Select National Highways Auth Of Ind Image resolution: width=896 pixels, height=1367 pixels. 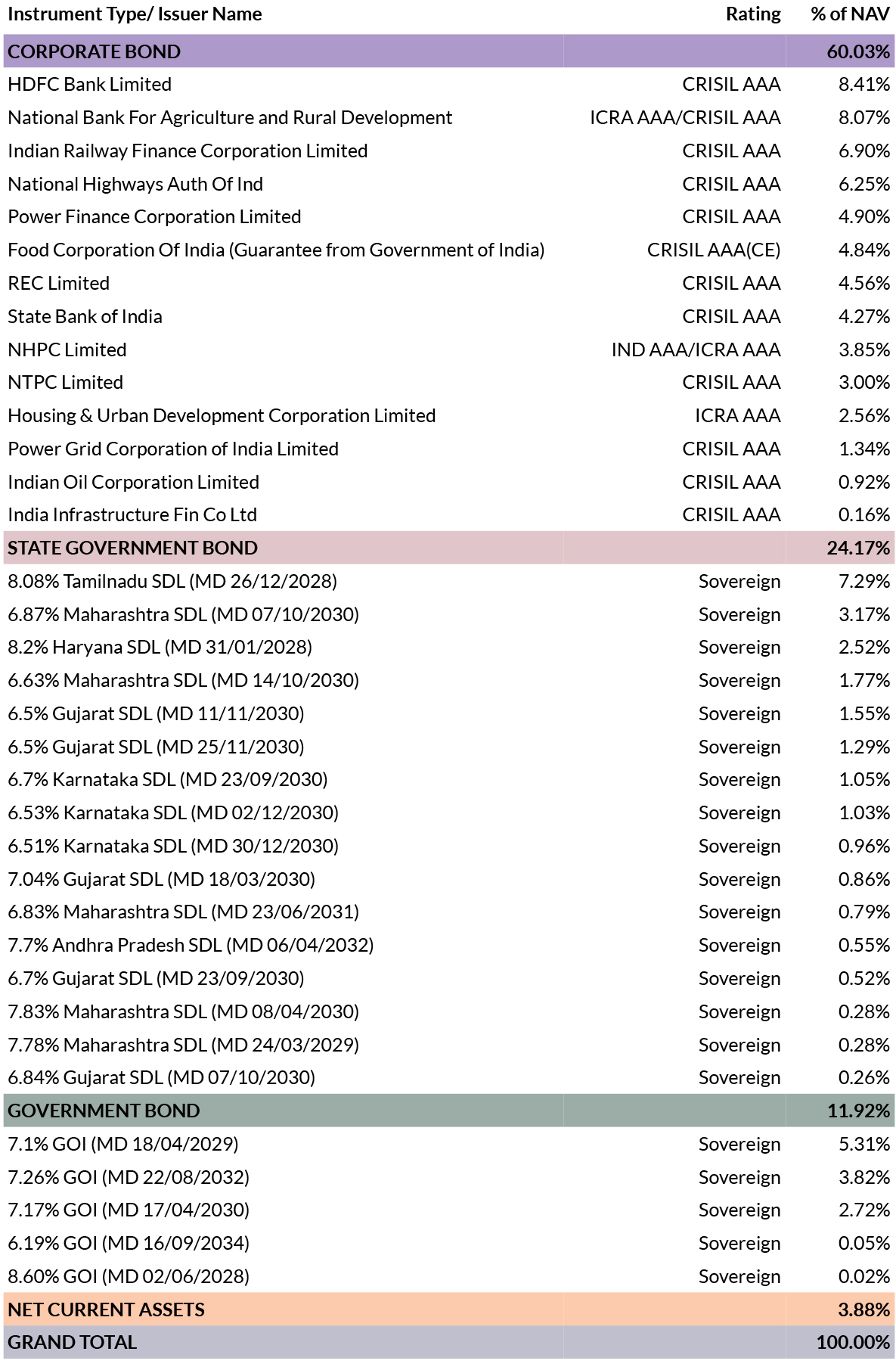(135, 184)
